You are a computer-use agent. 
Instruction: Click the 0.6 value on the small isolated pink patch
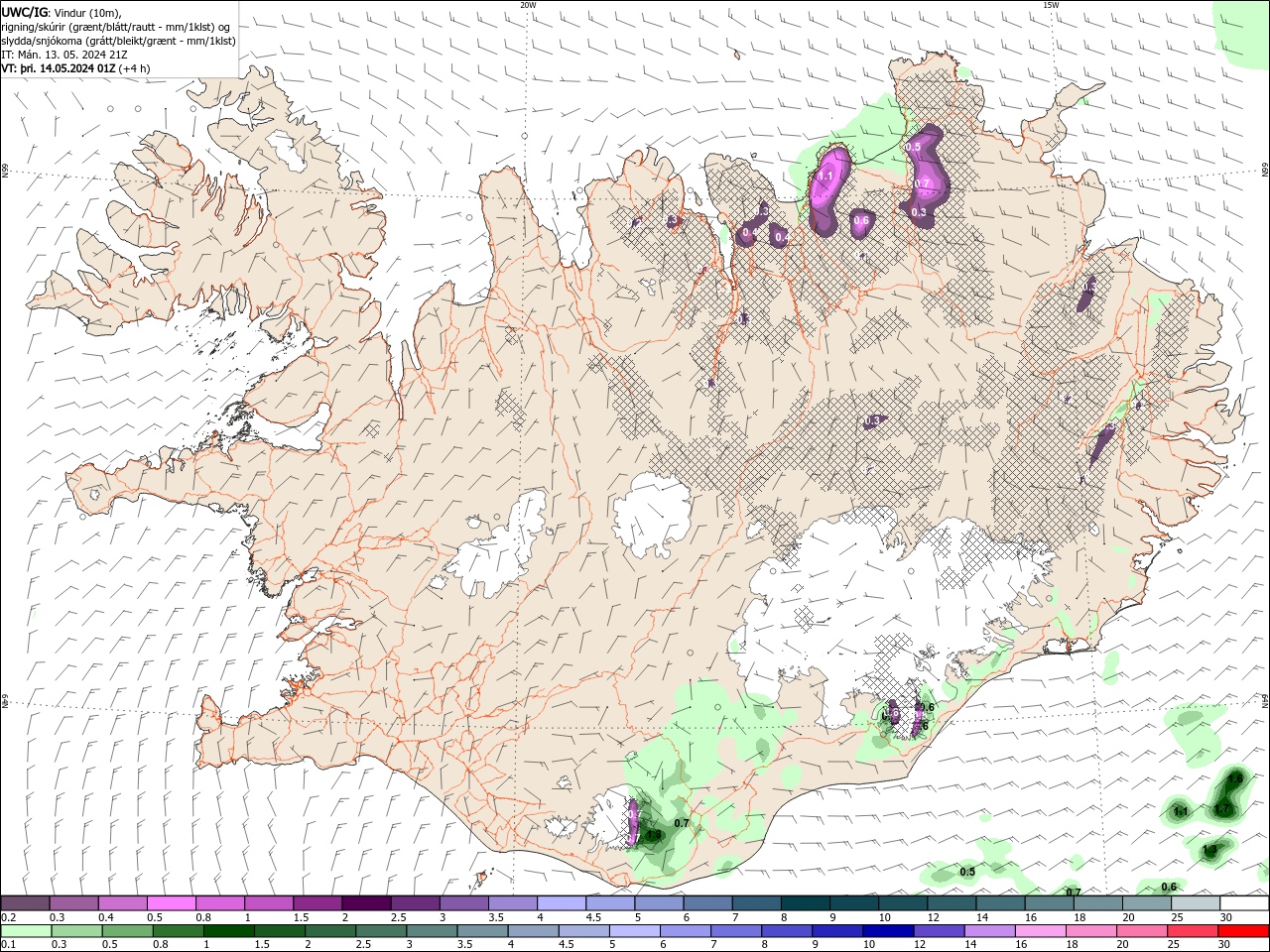tap(861, 220)
